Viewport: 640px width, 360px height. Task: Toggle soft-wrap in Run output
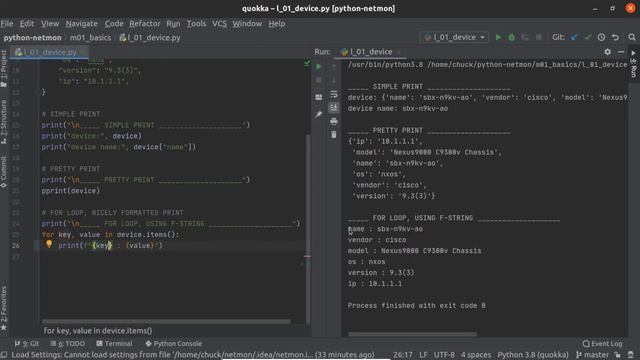point(333,94)
